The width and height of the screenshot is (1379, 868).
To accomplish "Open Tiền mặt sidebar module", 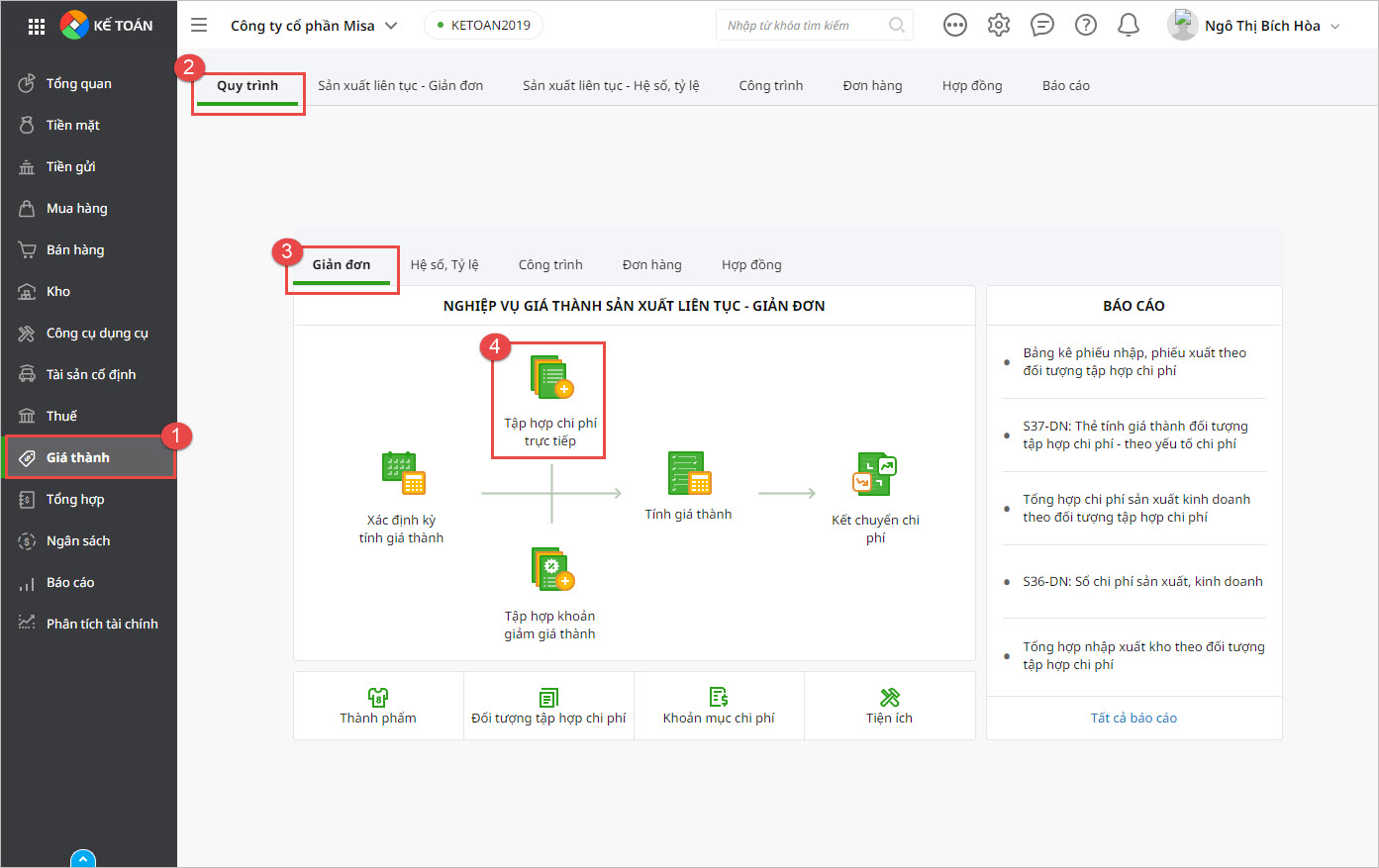I will click(88, 125).
